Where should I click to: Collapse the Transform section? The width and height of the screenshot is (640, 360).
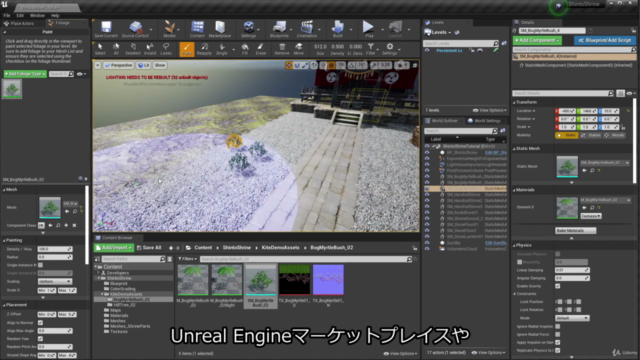point(514,102)
